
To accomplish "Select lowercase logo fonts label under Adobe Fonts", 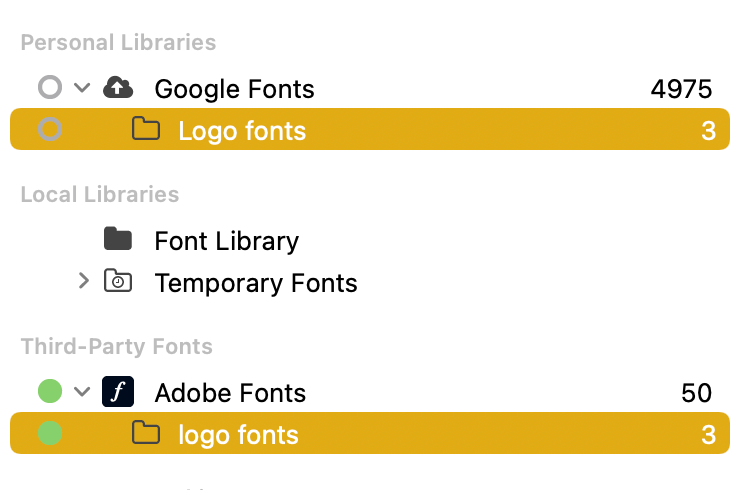I will [238, 435].
